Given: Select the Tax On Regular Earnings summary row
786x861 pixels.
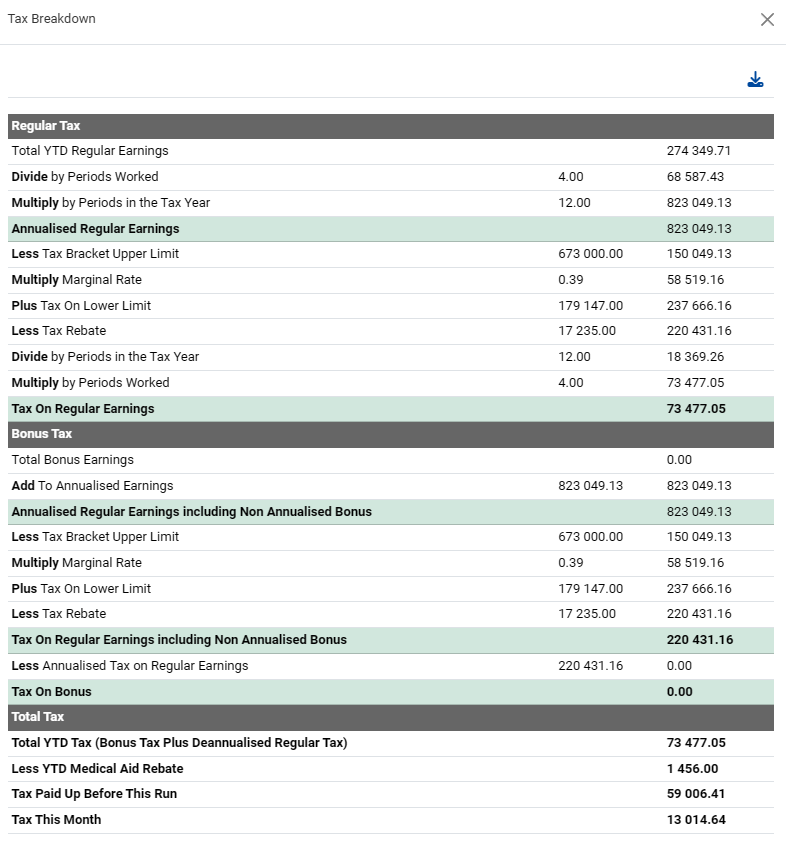Looking at the screenshot, I should pyautogui.click(x=83, y=408).
